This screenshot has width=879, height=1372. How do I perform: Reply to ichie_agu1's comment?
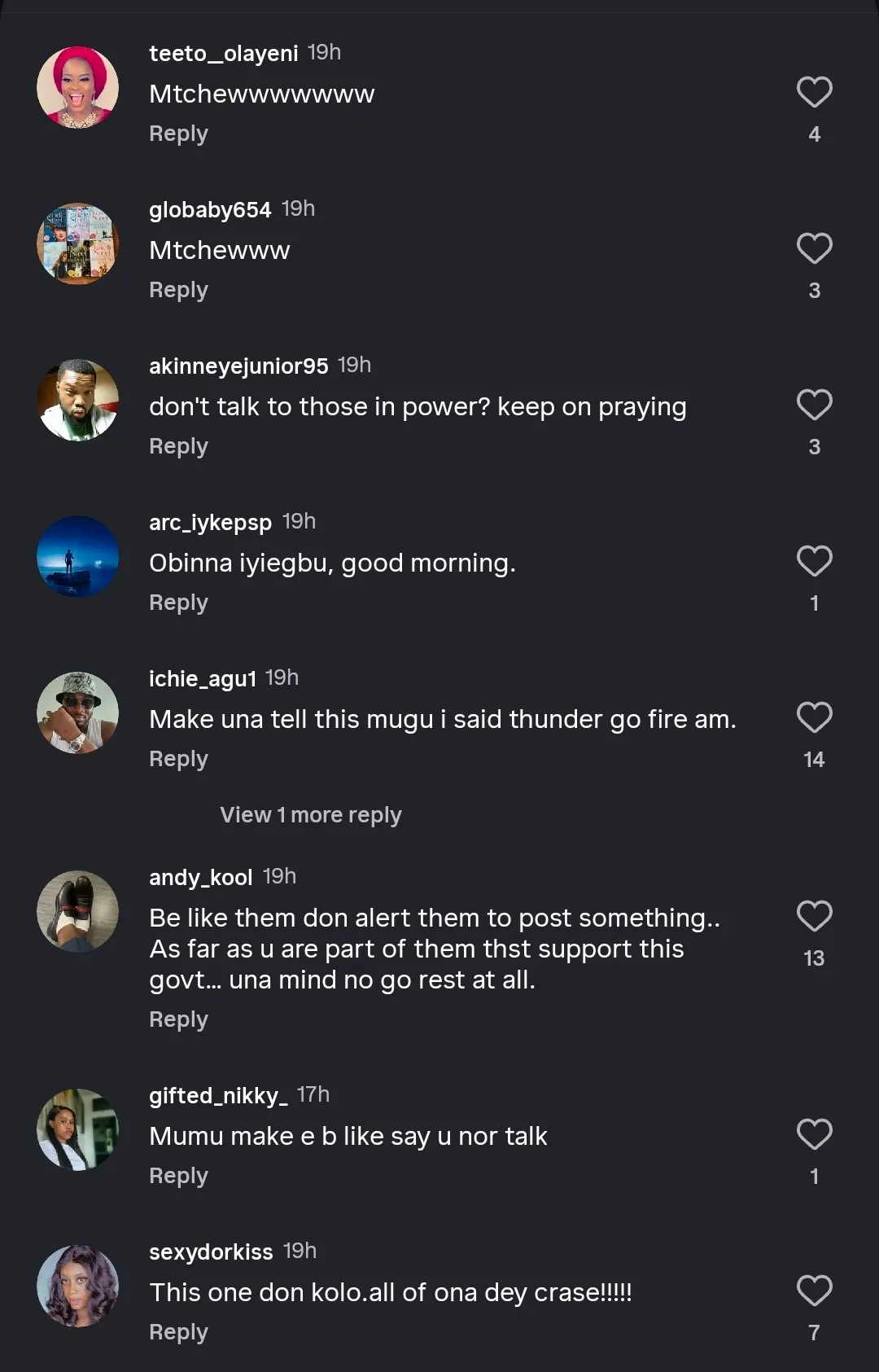pyautogui.click(x=178, y=759)
